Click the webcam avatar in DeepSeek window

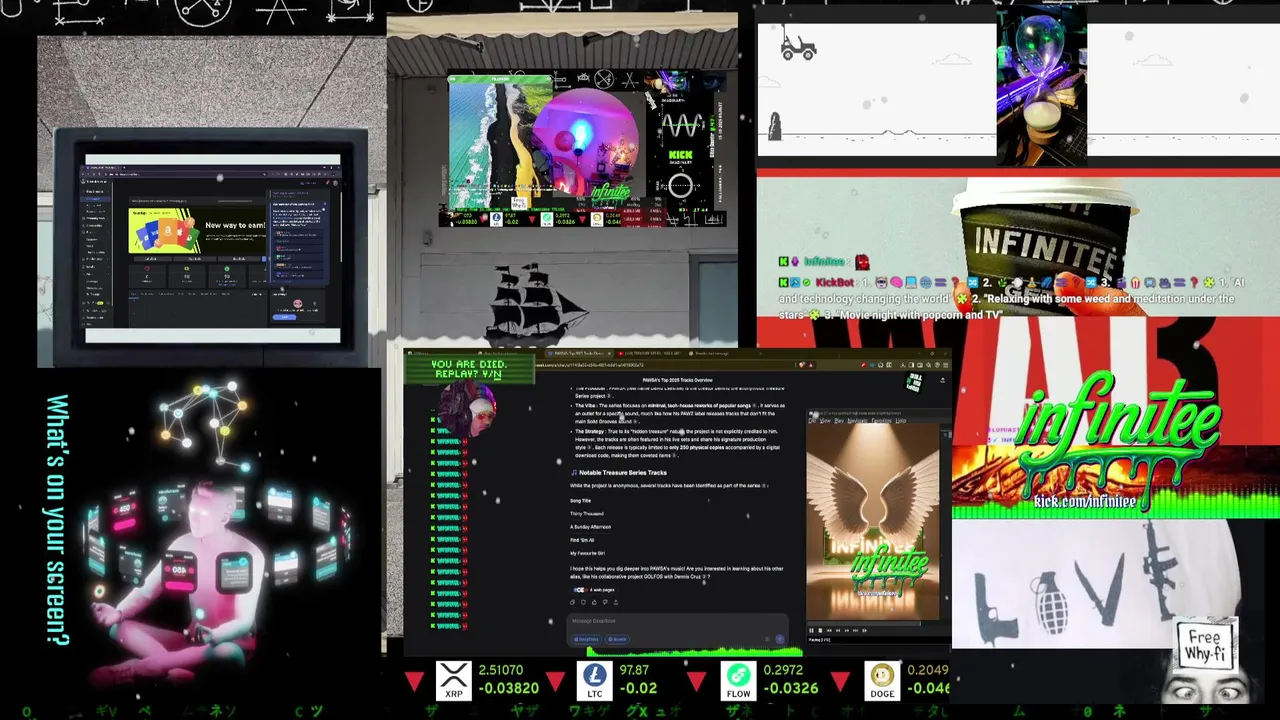[x=467, y=408]
